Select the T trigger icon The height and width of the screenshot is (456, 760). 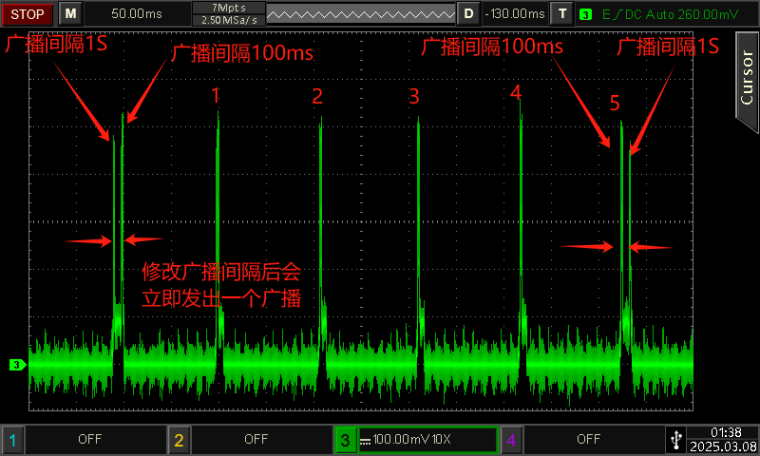click(563, 14)
